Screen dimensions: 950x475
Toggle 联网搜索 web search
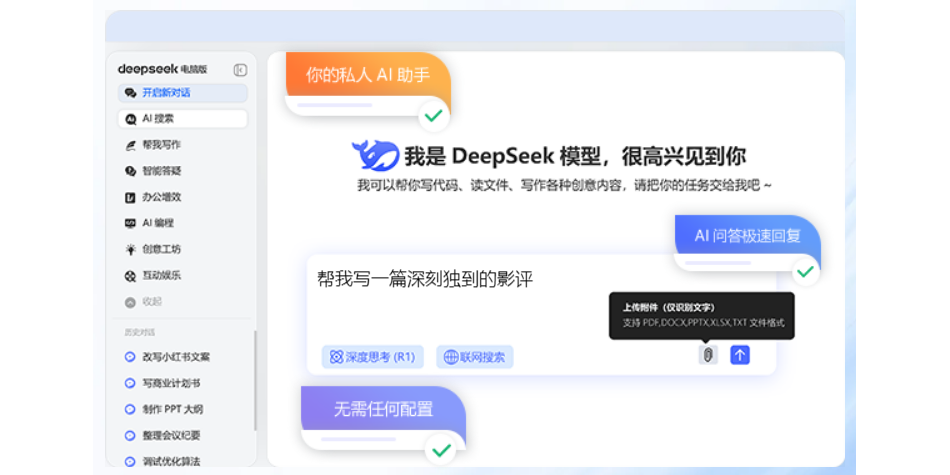[x=475, y=357]
